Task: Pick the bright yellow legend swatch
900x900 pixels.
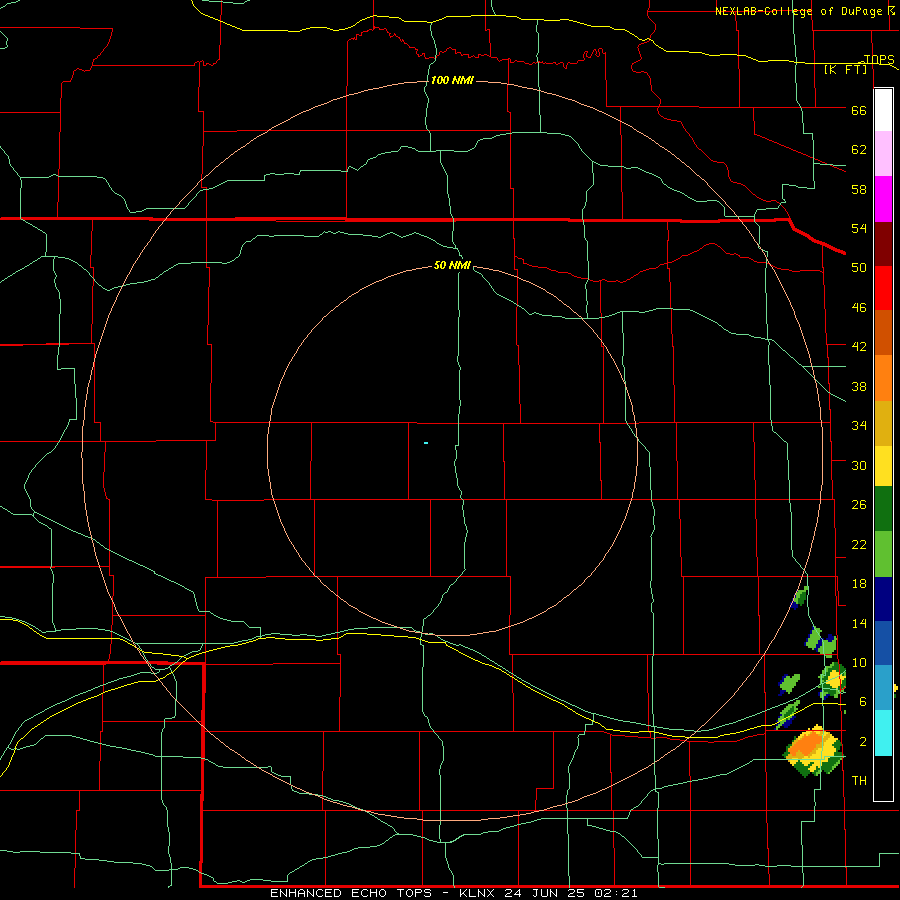Action: pyautogui.click(x=883, y=465)
